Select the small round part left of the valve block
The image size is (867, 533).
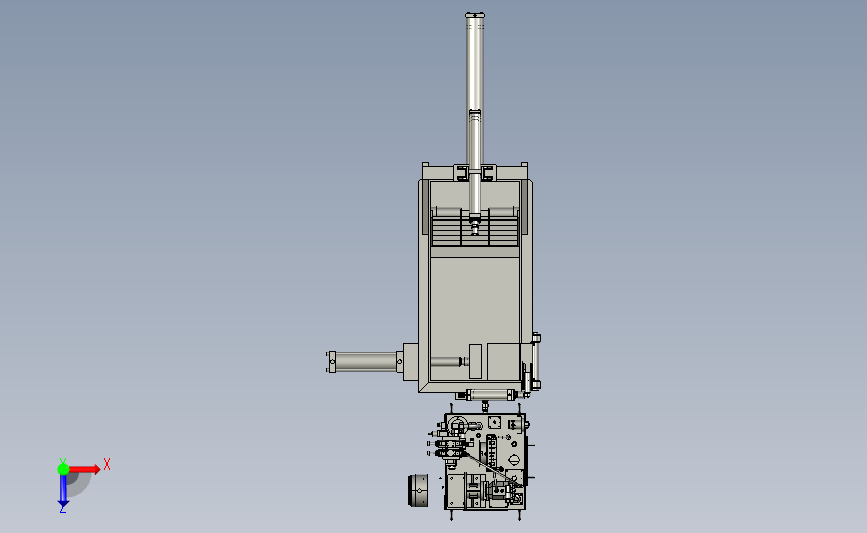tap(418, 490)
